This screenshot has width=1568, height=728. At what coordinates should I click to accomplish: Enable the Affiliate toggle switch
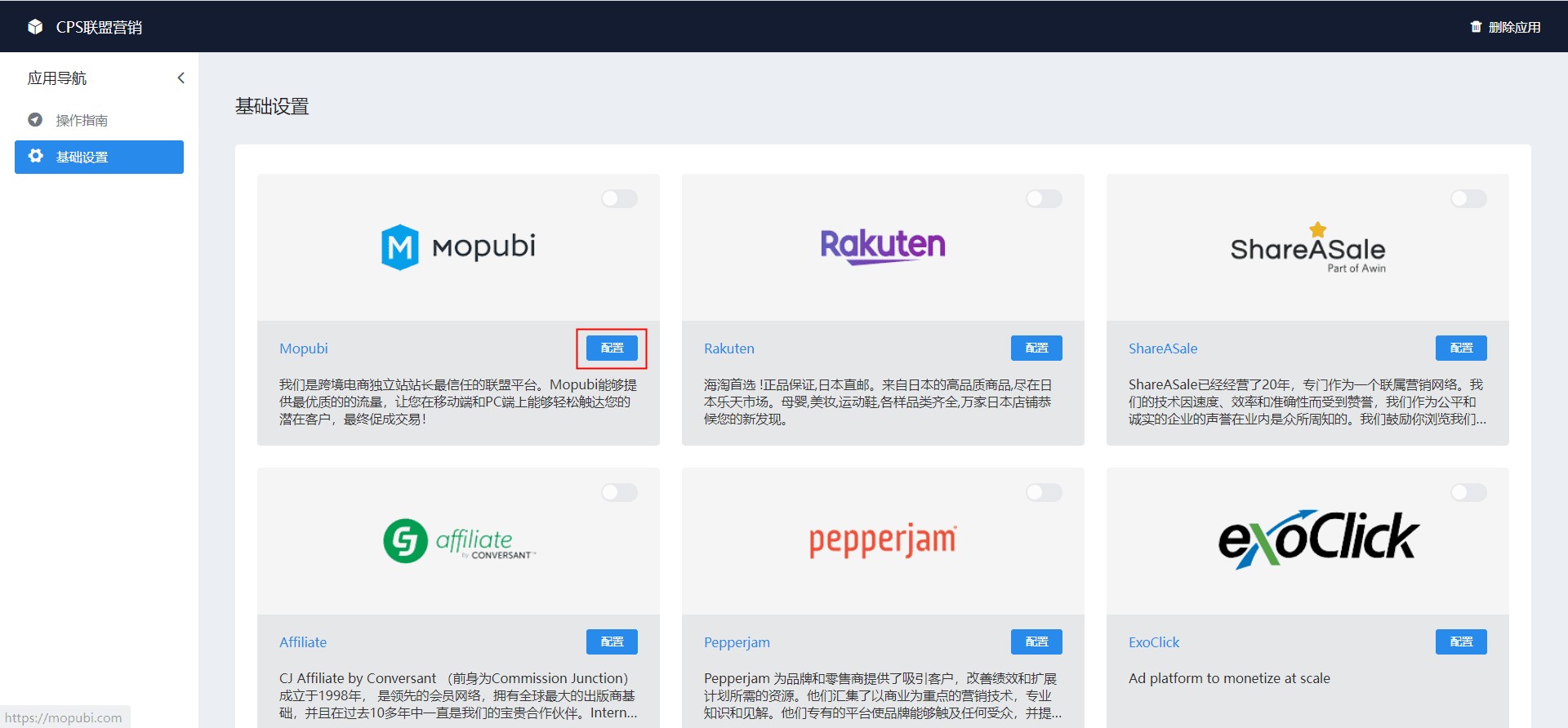pos(619,492)
